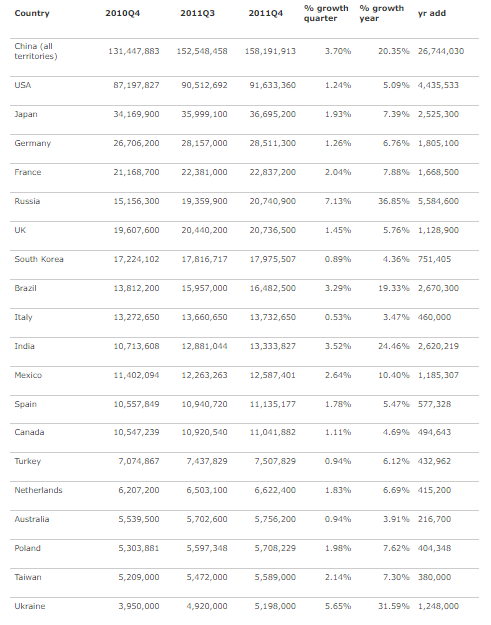Click Canada's 2011Q3 value 10,920,540
Screen dimensions: 491x625
[x=204, y=432]
